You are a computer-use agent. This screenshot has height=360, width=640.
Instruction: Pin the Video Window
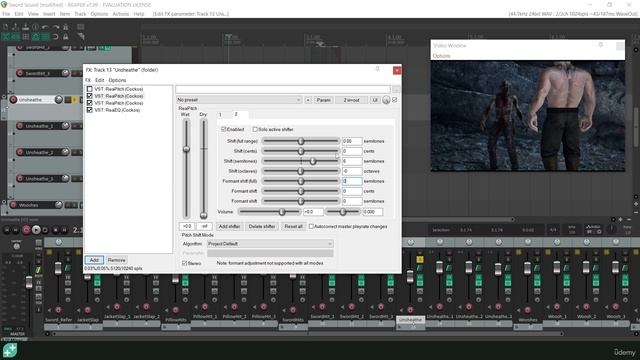point(601,45)
